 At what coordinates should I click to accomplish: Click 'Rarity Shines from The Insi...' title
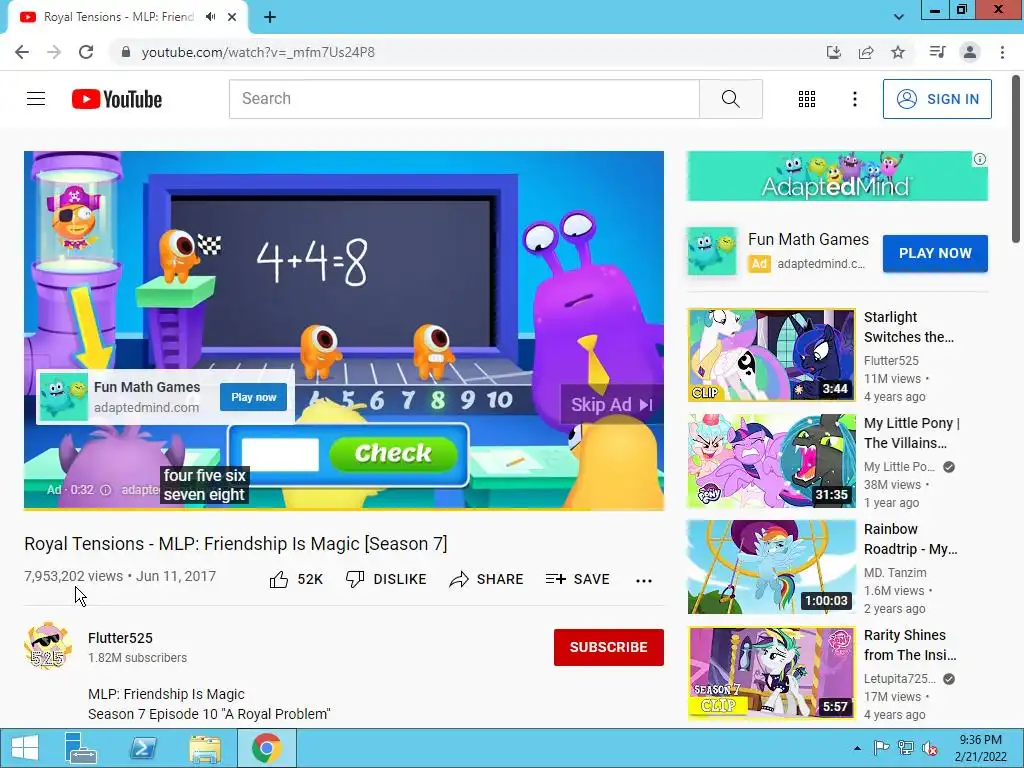(910, 645)
